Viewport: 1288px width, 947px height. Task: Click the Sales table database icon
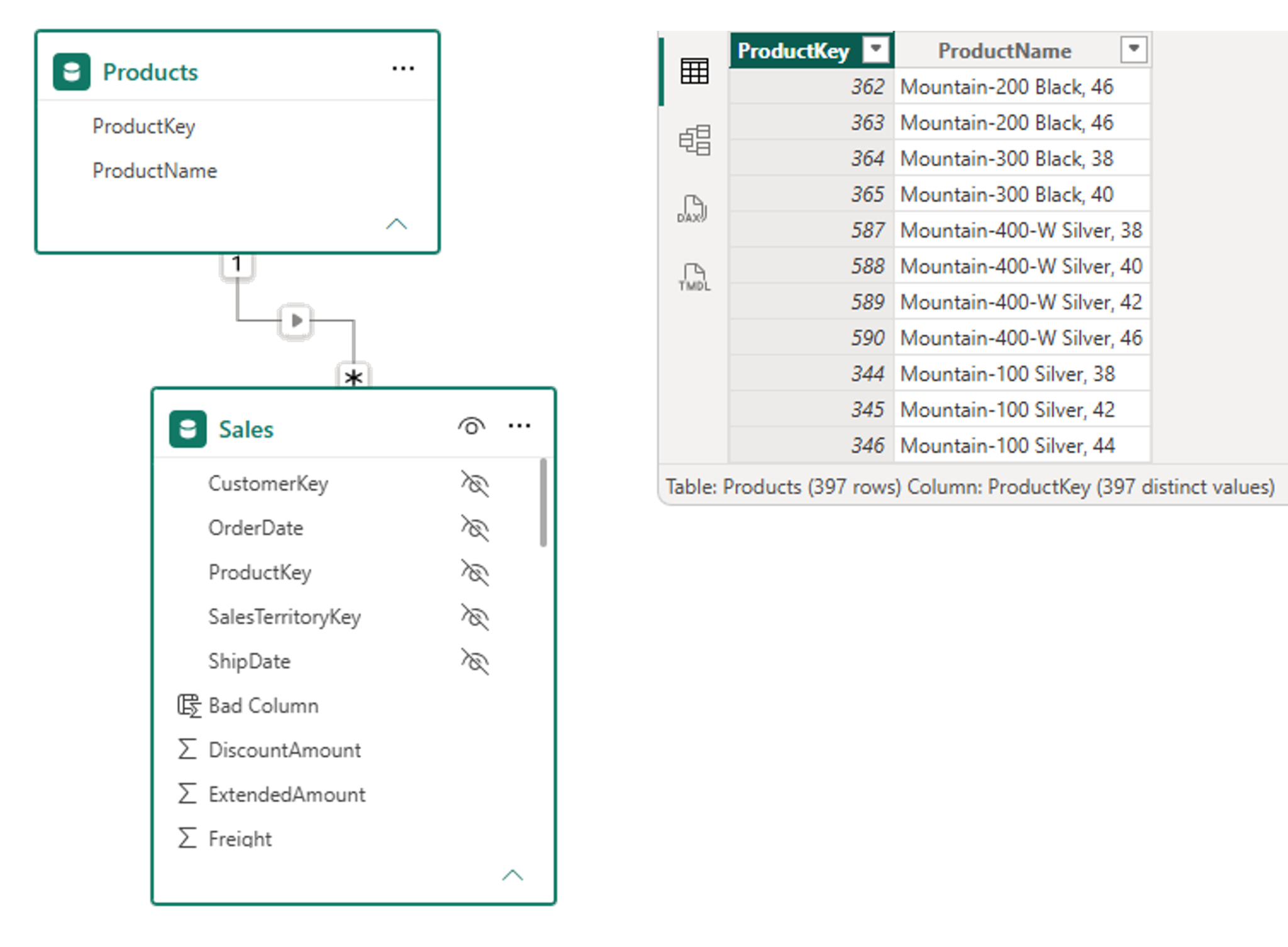187,429
